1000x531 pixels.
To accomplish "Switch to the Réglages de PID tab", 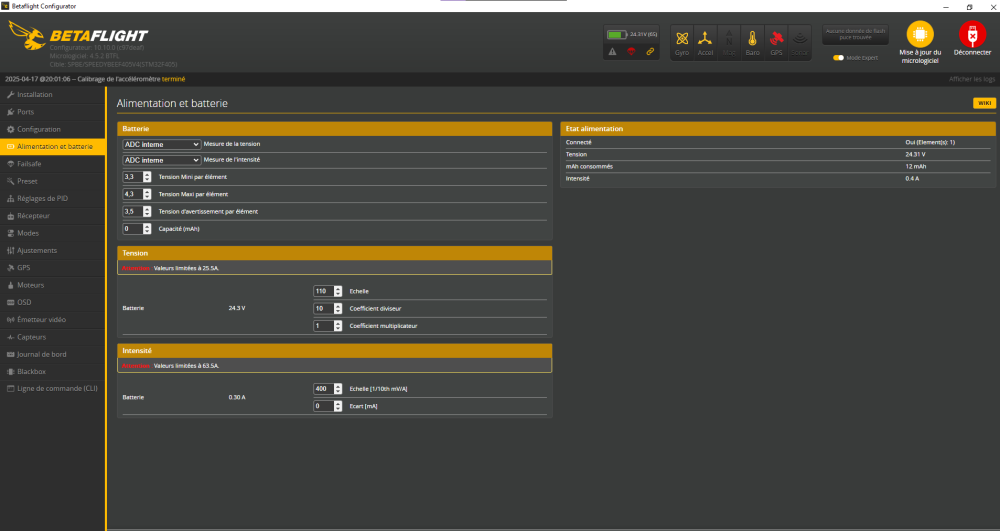I will click(42, 198).
